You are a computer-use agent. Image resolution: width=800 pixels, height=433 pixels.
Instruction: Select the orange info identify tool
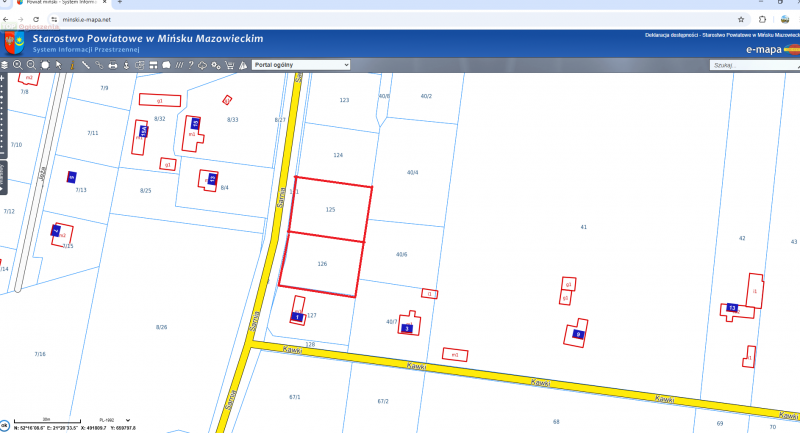[72, 65]
